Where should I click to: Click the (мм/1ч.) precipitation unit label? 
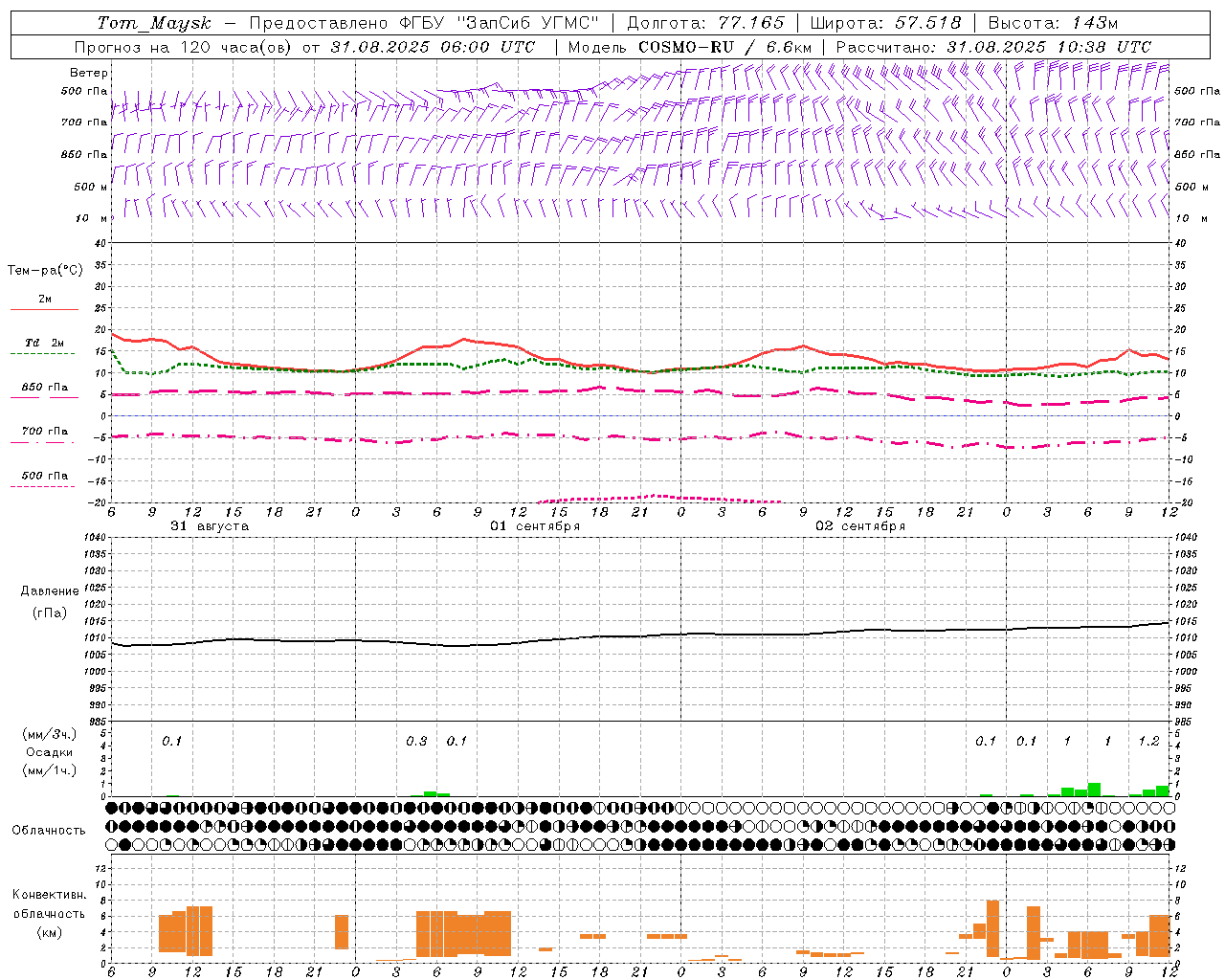point(52,770)
